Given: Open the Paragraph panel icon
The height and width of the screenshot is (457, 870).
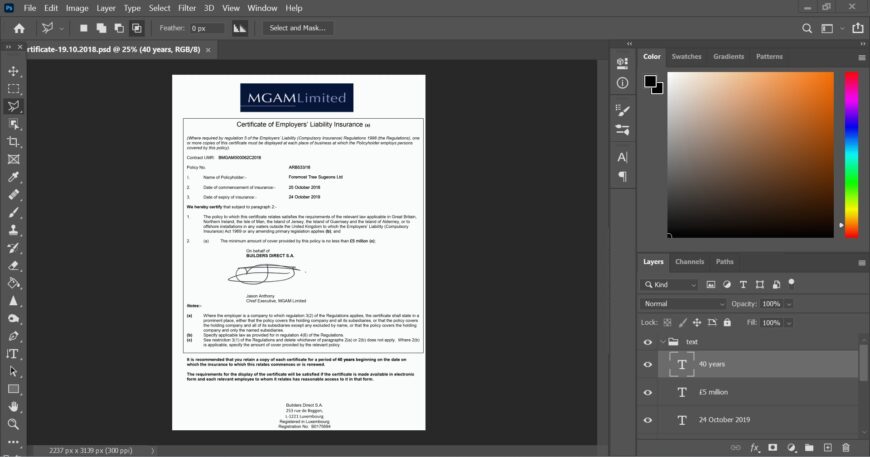Looking at the screenshot, I should pyautogui.click(x=623, y=176).
